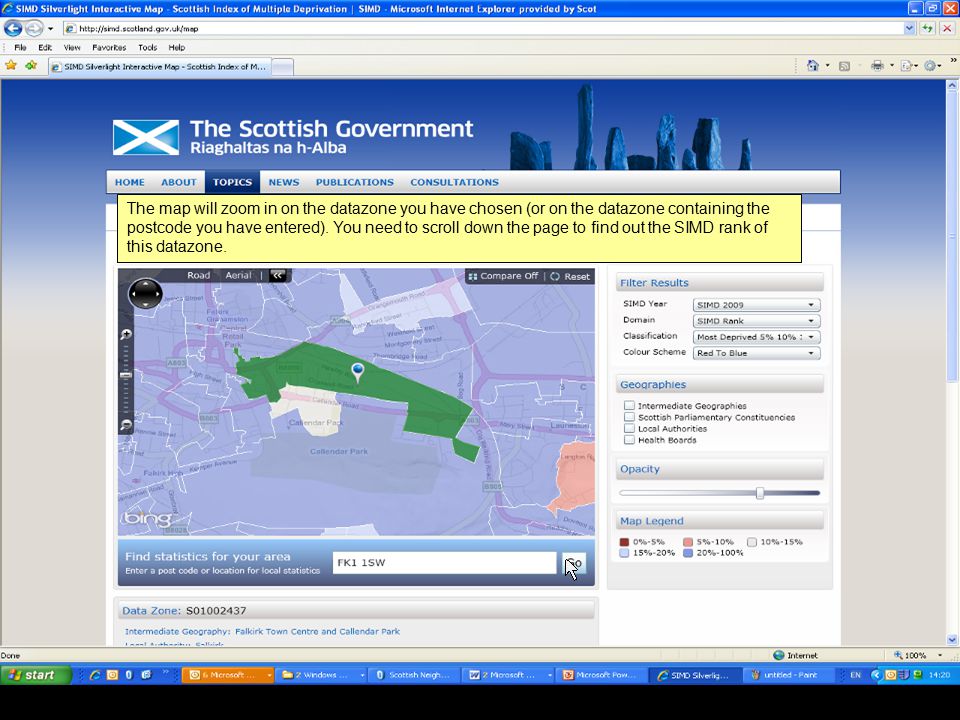
Task: Open address bar history dropdown arrow
Action: tap(909, 28)
